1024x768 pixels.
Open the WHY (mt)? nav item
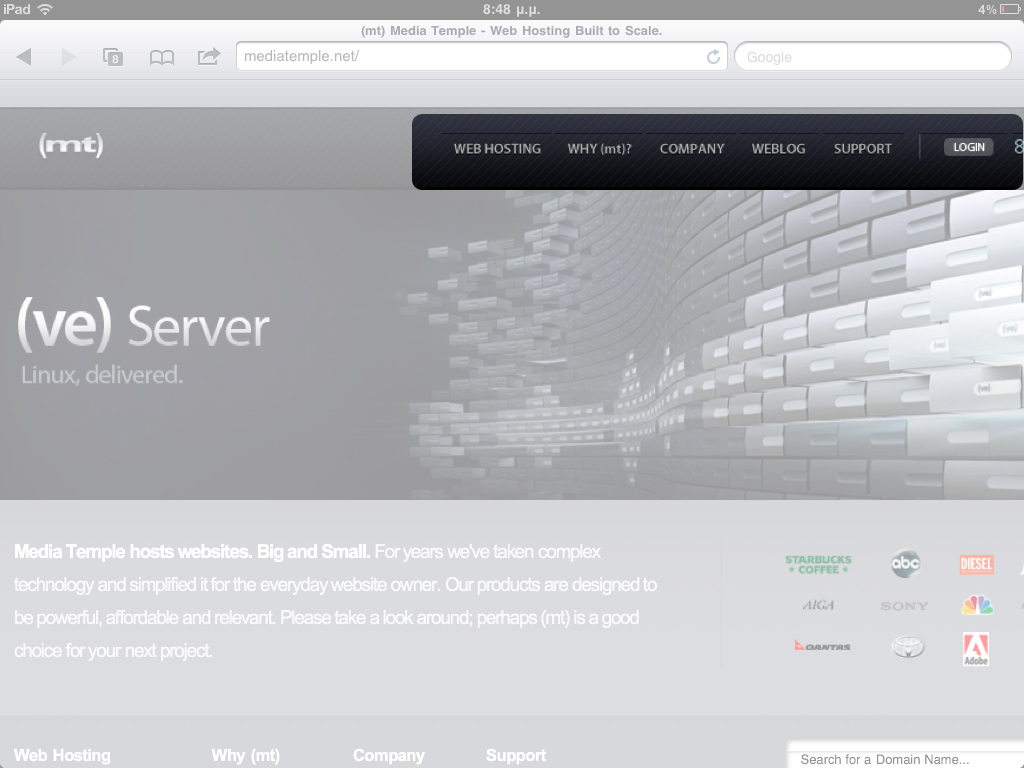click(599, 149)
